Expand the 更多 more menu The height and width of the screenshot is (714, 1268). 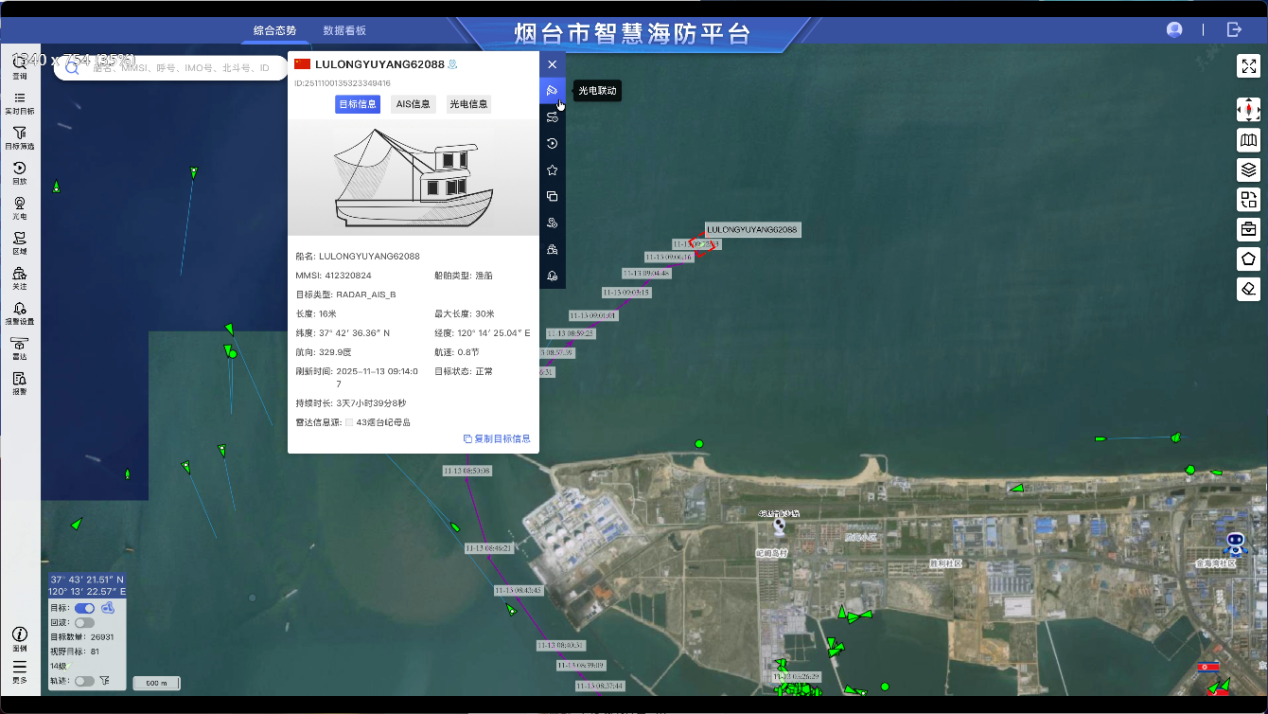tap(19, 671)
